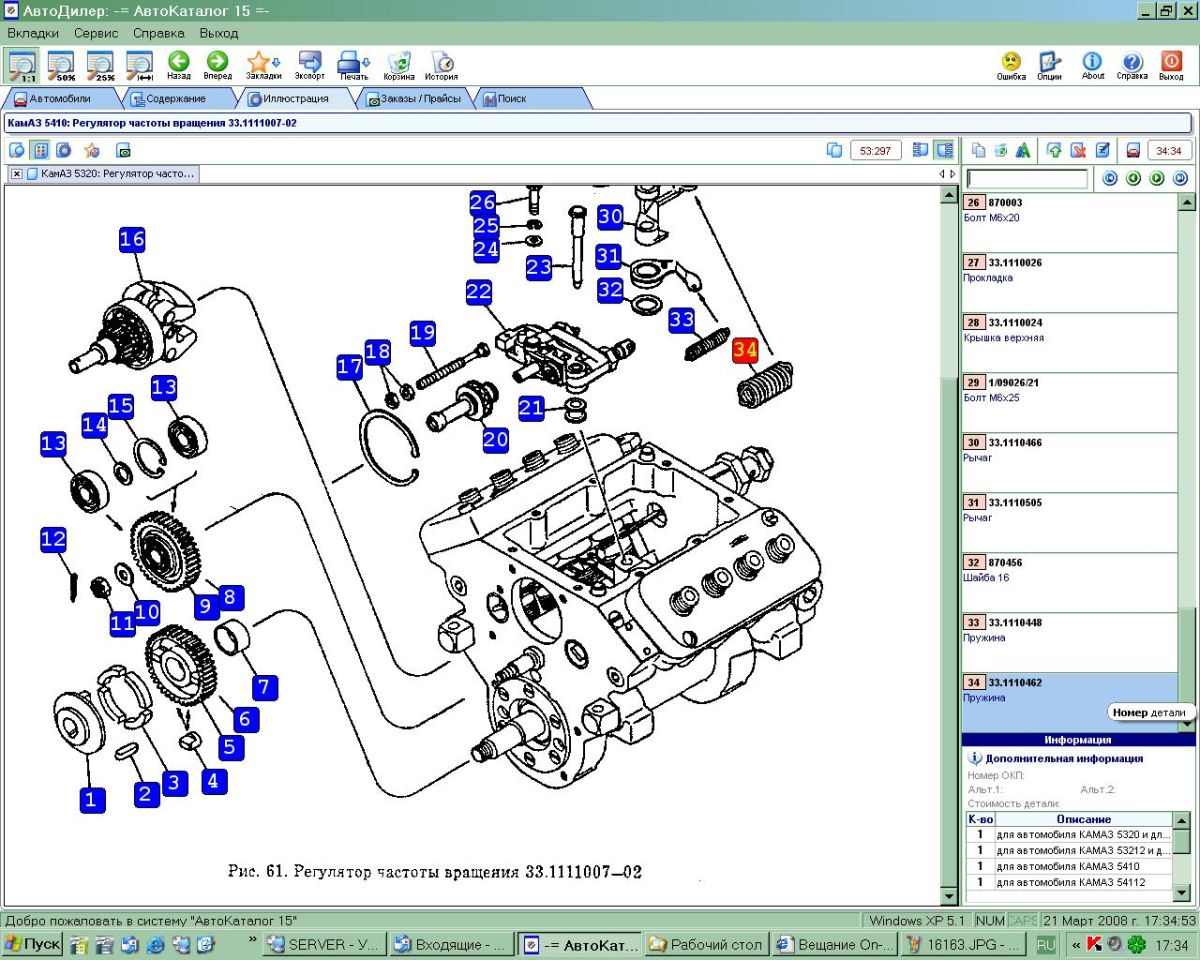Open the Сервис menu
The width and height of the screenshot is (1200, 960).
(96, 32)
